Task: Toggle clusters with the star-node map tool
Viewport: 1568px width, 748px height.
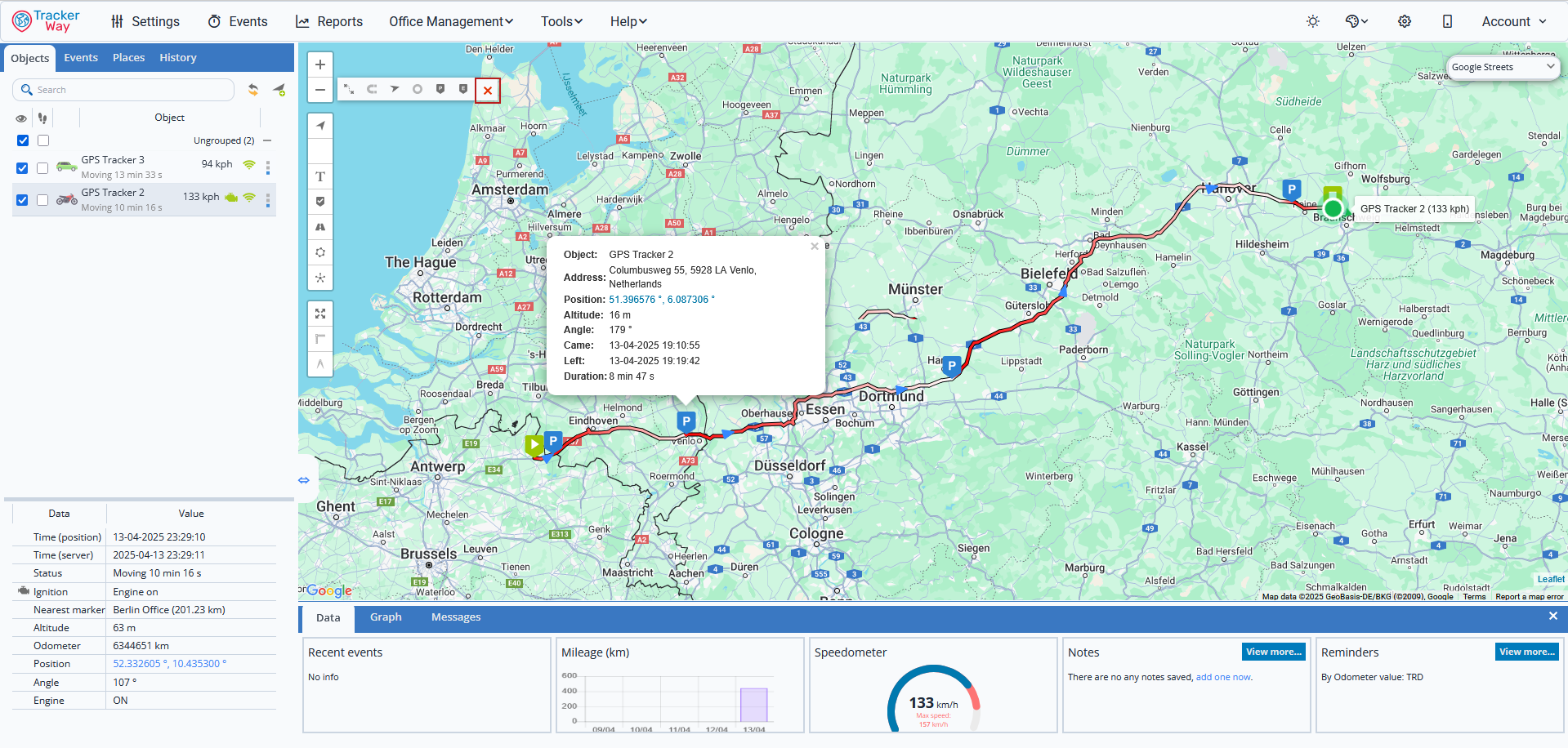Action: [x=320, y=278]
